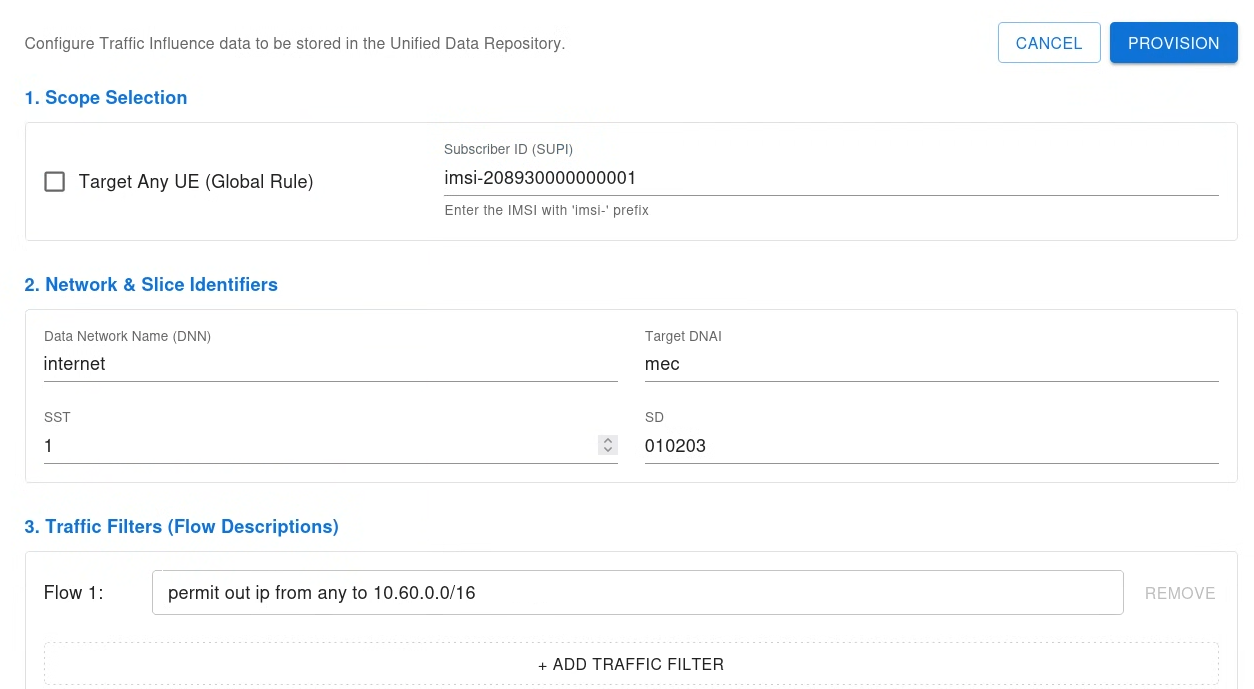1254x689 pixels.
Task: Focus the Subscriber ID (SUPI) field
Action: [x=830, y=178]
